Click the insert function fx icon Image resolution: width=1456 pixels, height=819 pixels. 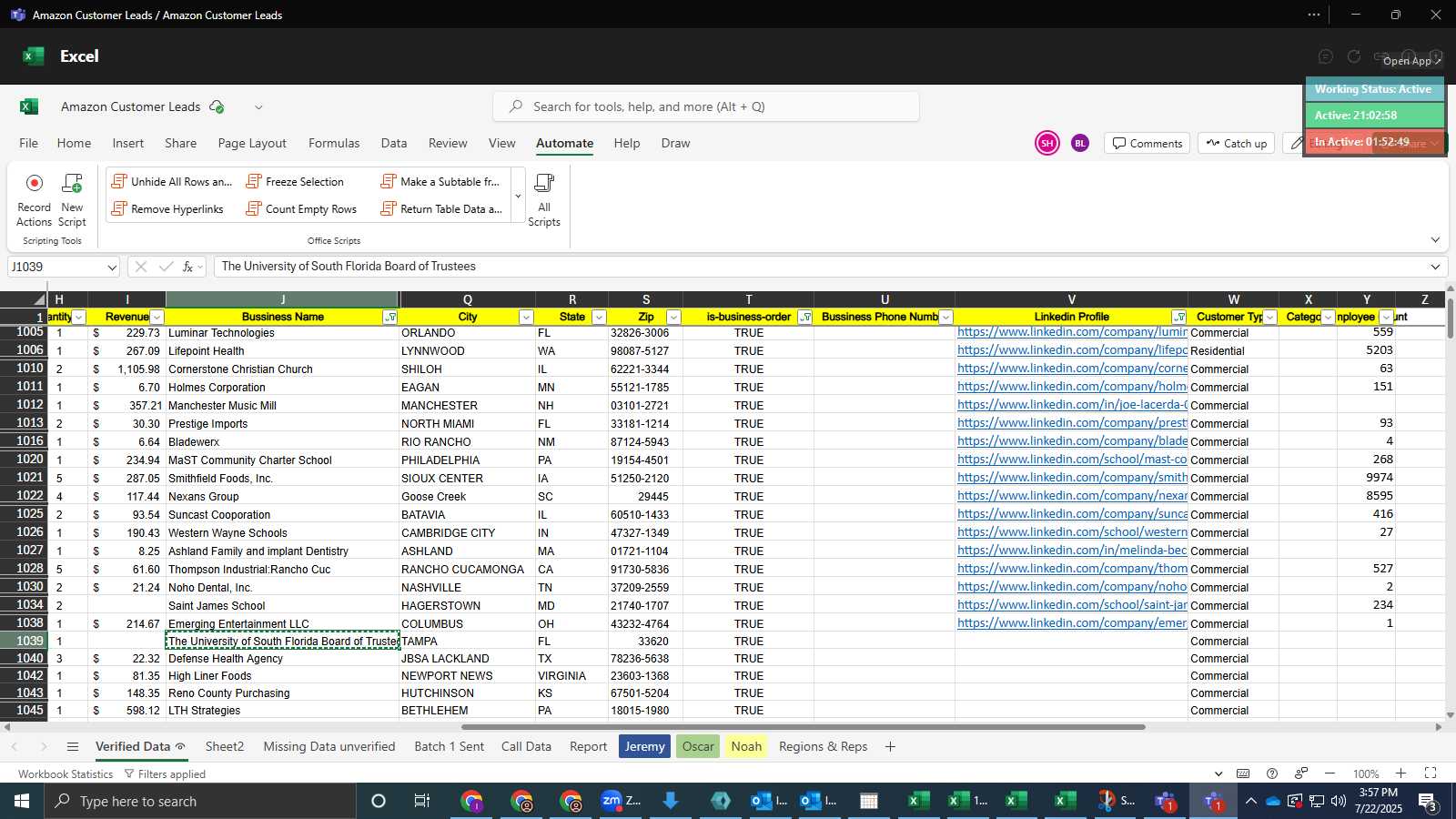(187, 267)
